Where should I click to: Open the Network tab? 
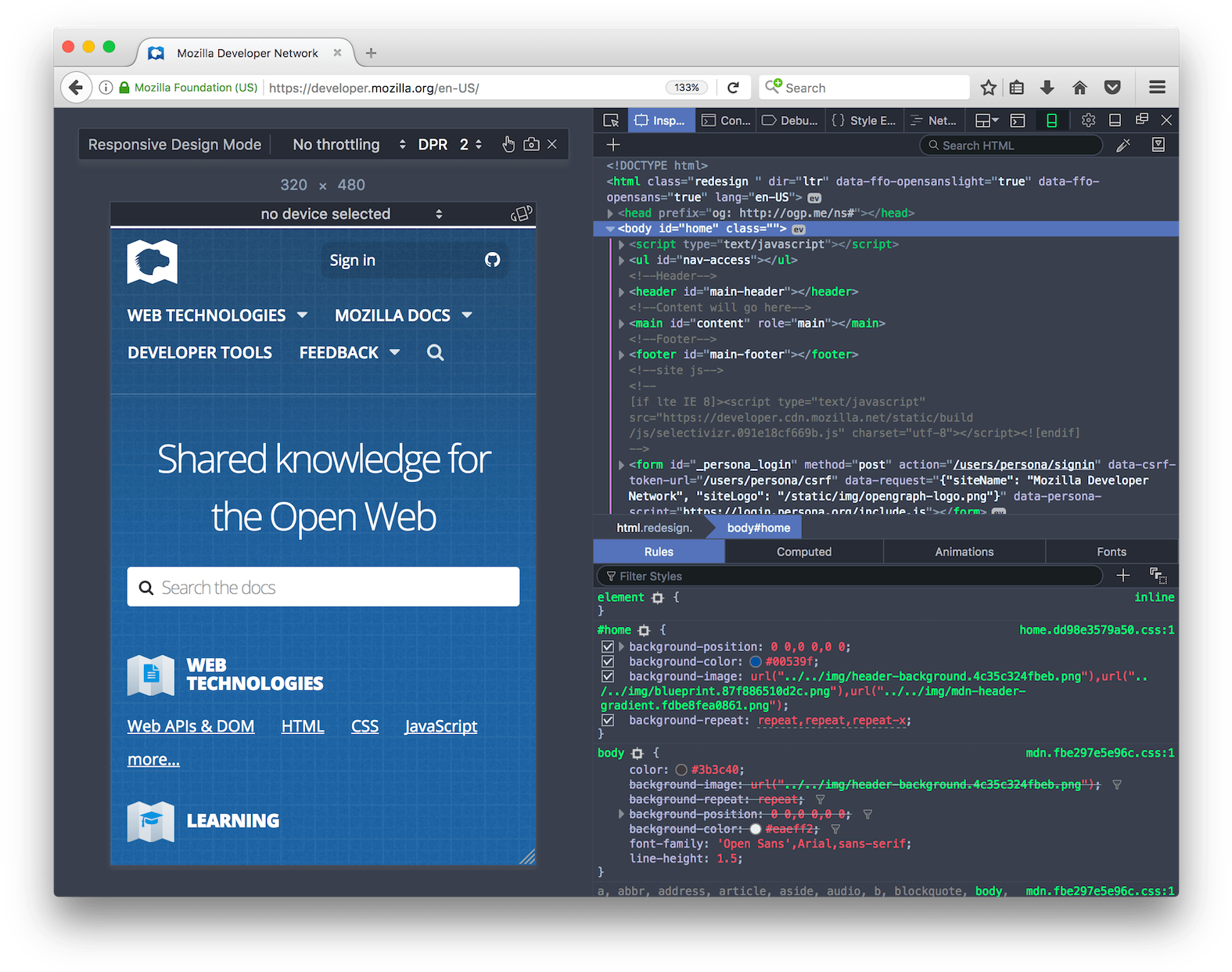[x=933, y=121]
